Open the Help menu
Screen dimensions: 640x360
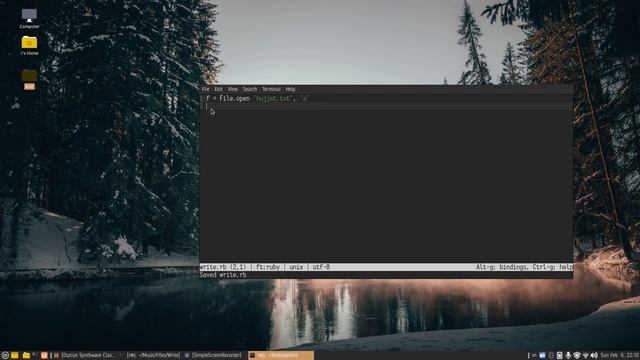click(290, 89)
